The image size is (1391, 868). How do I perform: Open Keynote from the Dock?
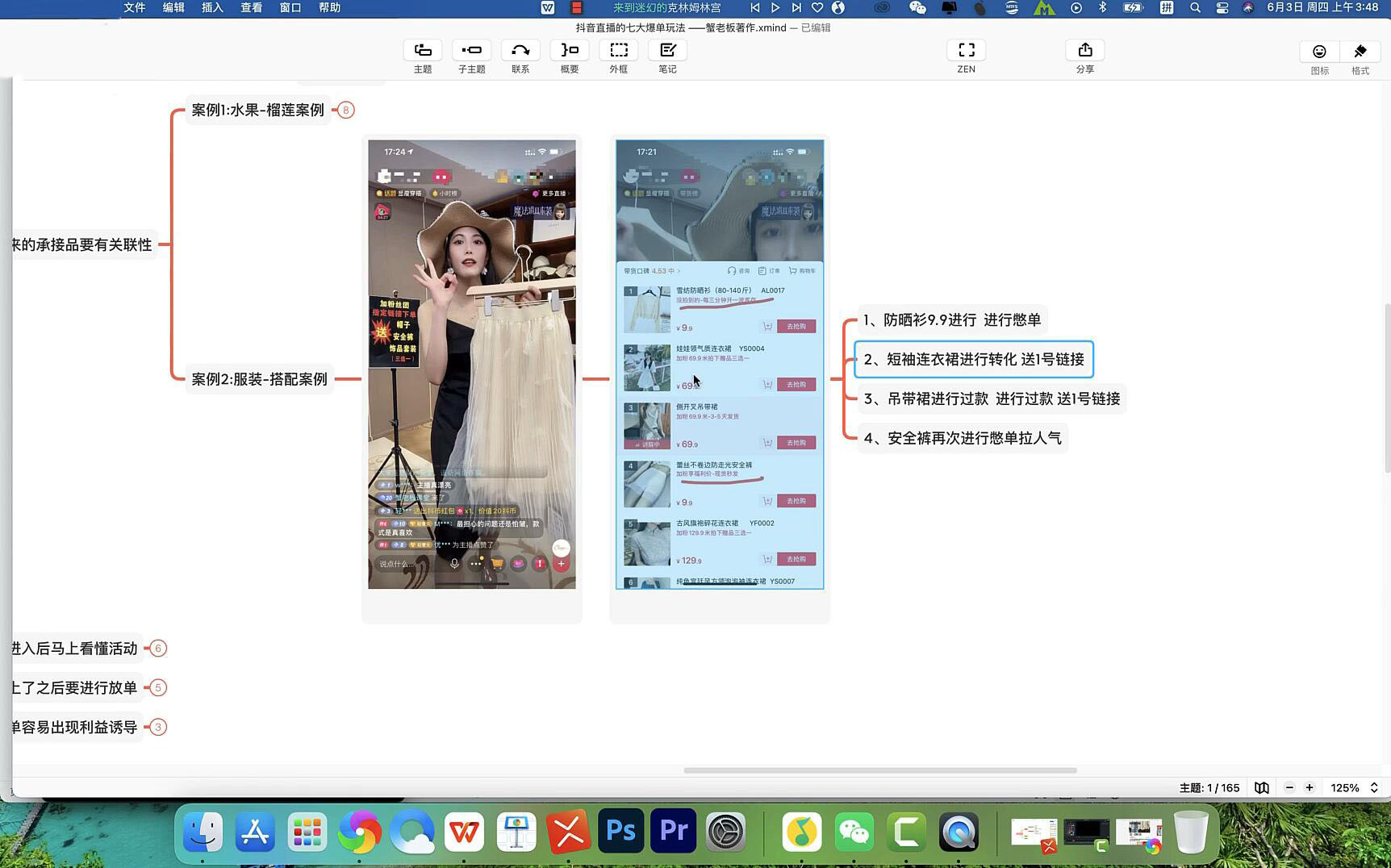click(516, 832)
